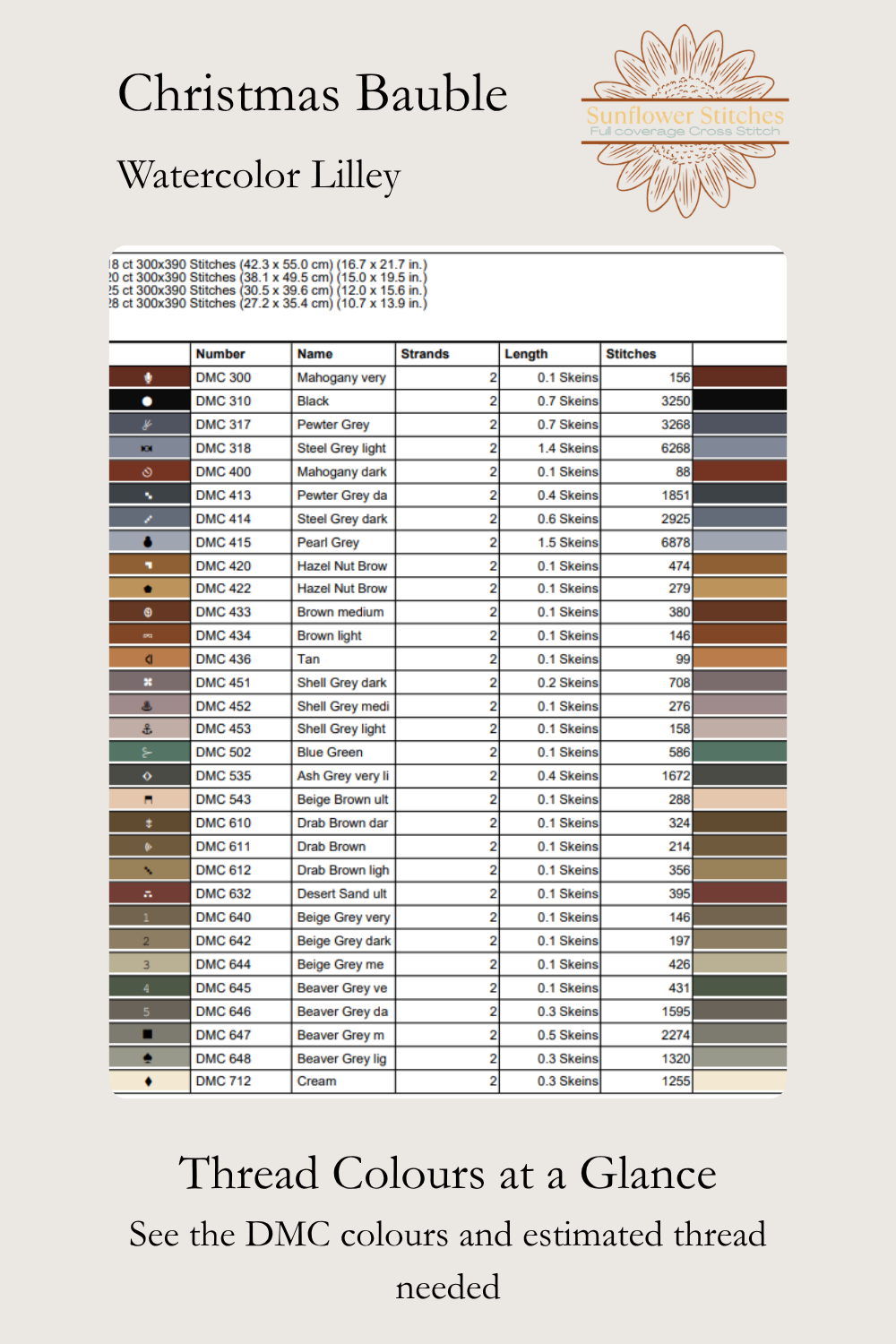Click the symbol cell in the DMC 612 row
The width and height of the screenshot is (896, 1344).
pos(150,870)
